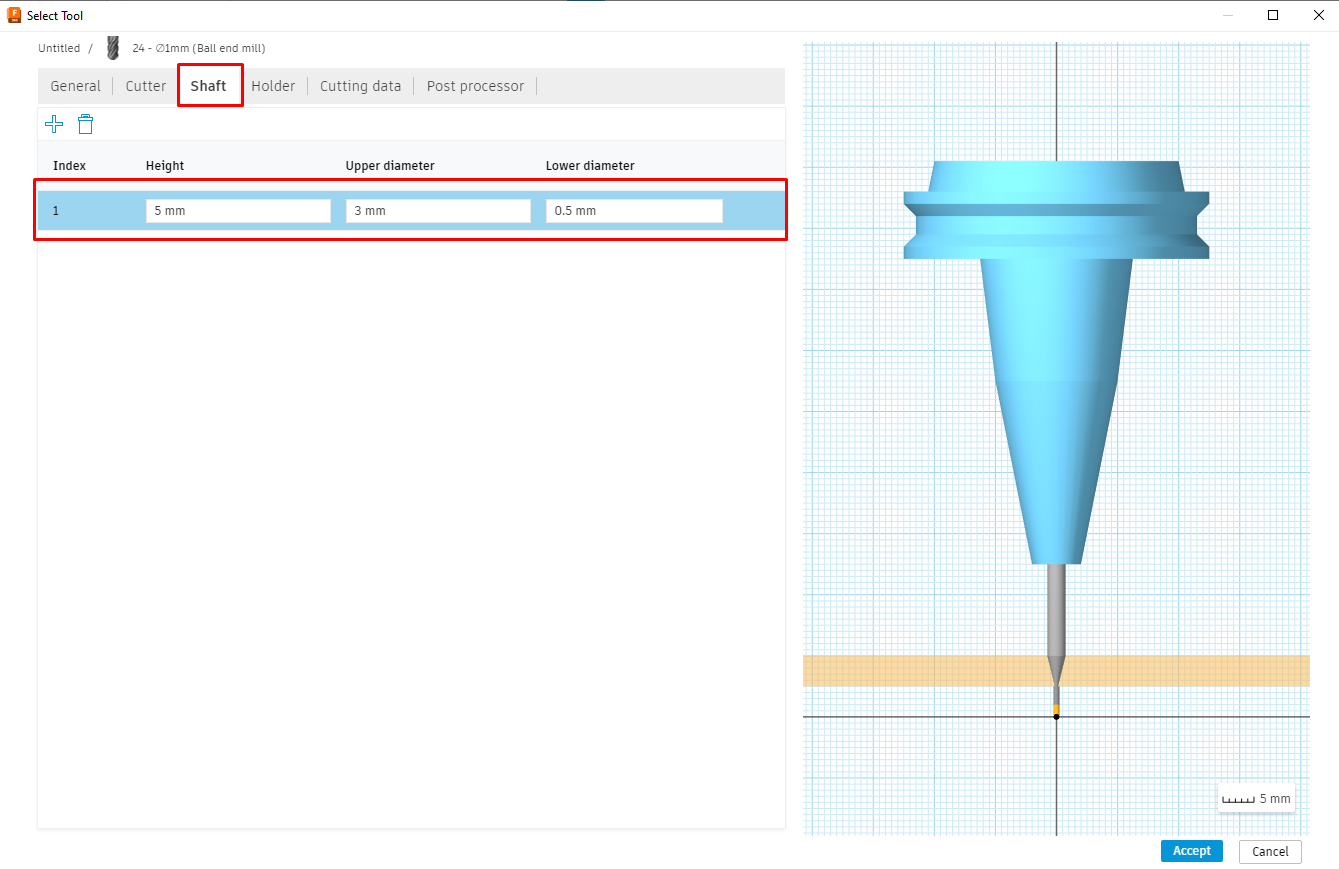The height and width of the screenshot is (869, 1339).
Task: Delete the selected shaft segment
Action: pos(85,123)
